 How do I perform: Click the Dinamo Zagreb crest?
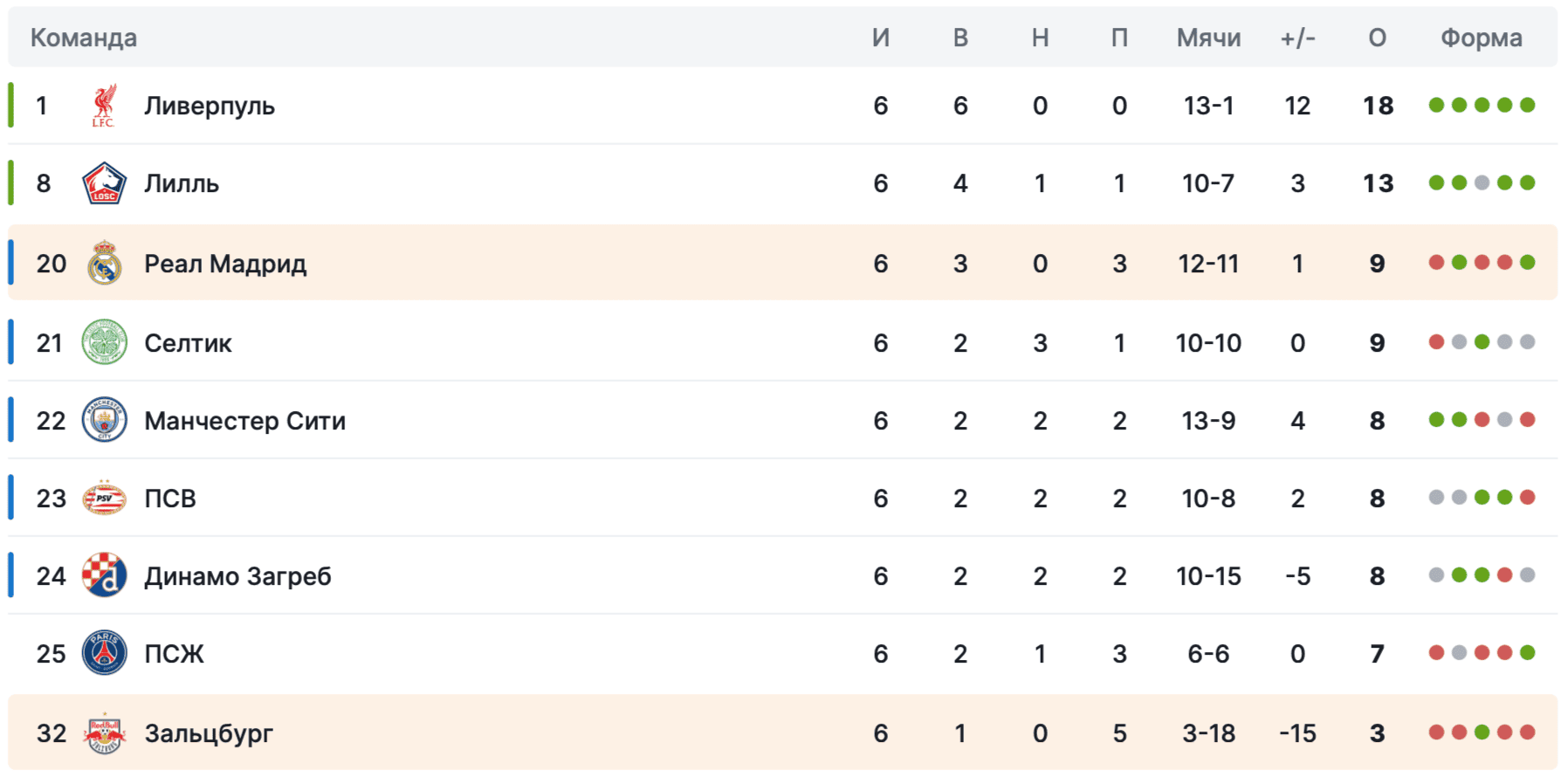pos(104,575)
